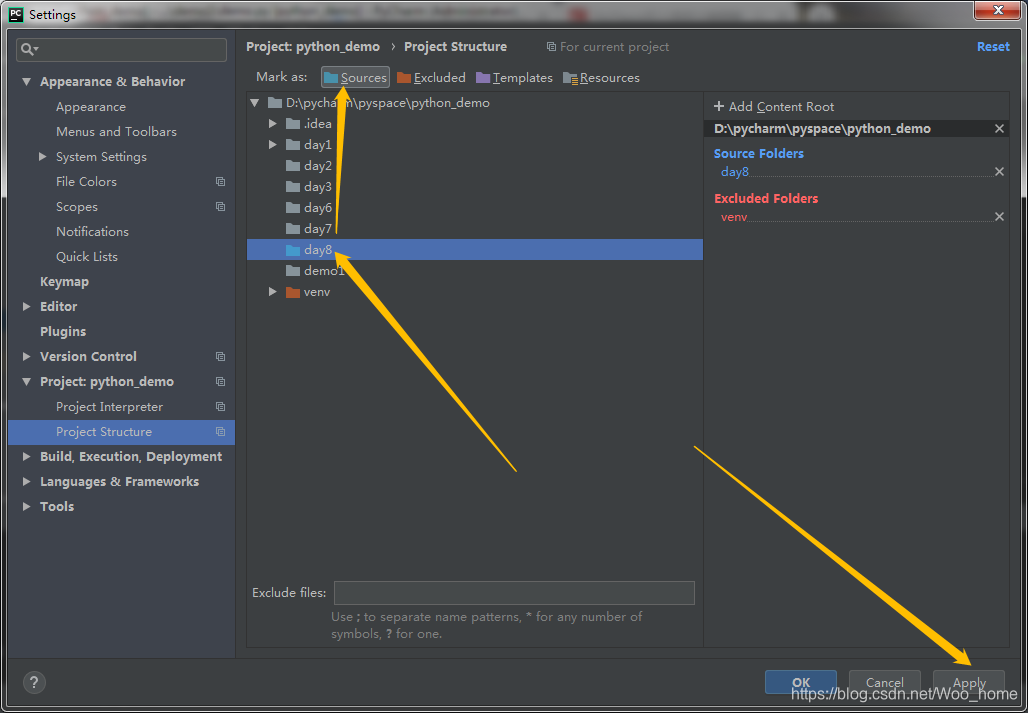Expand System Settings node
Screen dimensions: 1028x713
(43, 157)
